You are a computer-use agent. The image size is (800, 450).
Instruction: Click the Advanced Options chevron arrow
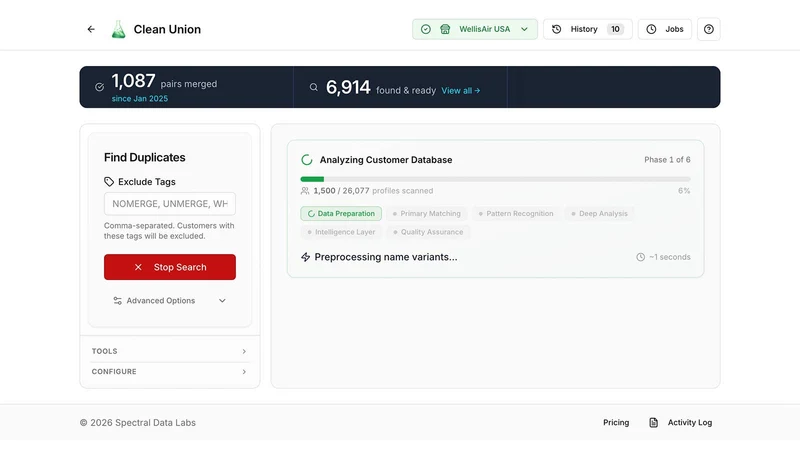tap(222, 301)
